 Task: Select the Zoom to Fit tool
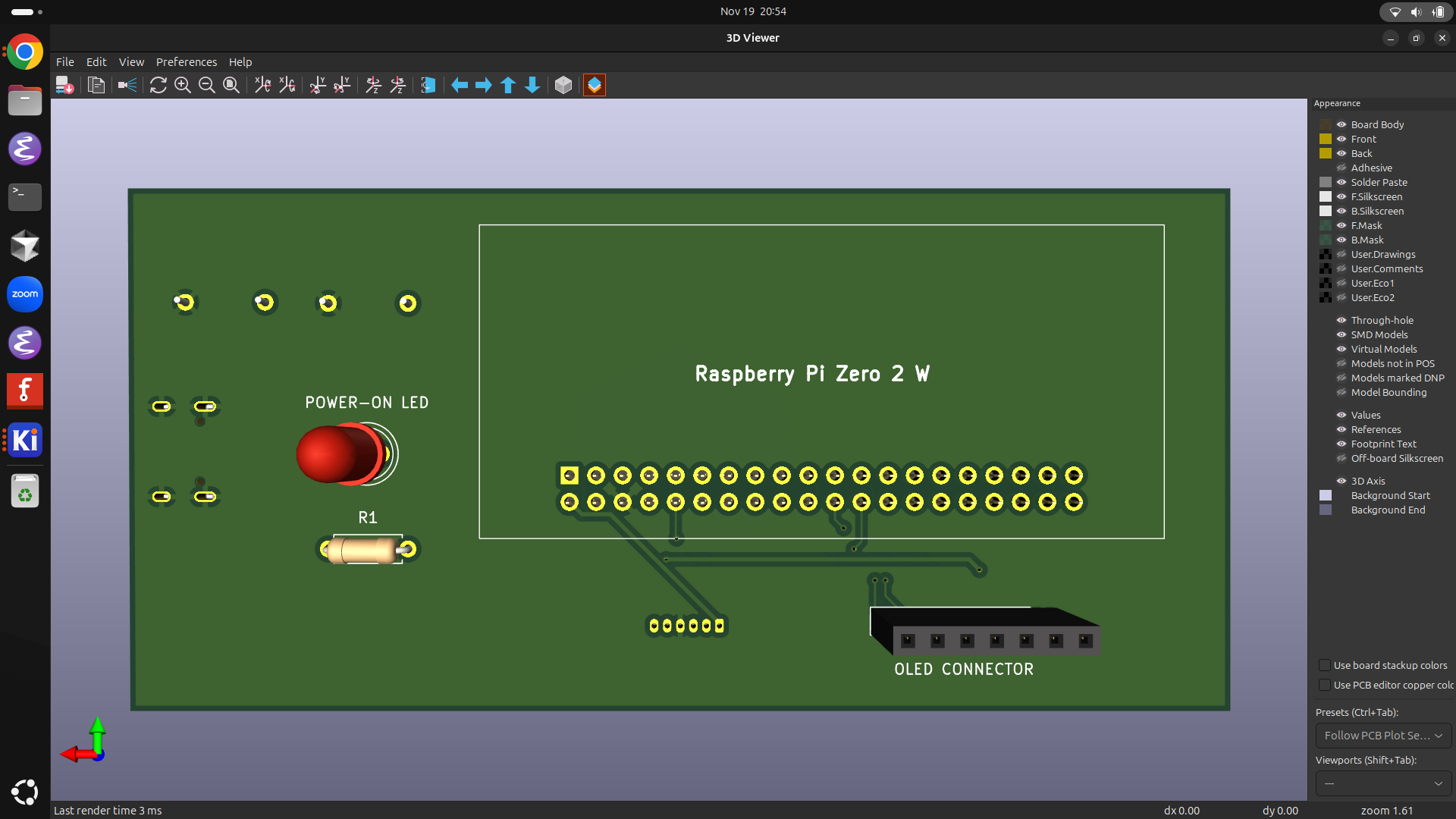pyautogui.click(x=231, y=85)
